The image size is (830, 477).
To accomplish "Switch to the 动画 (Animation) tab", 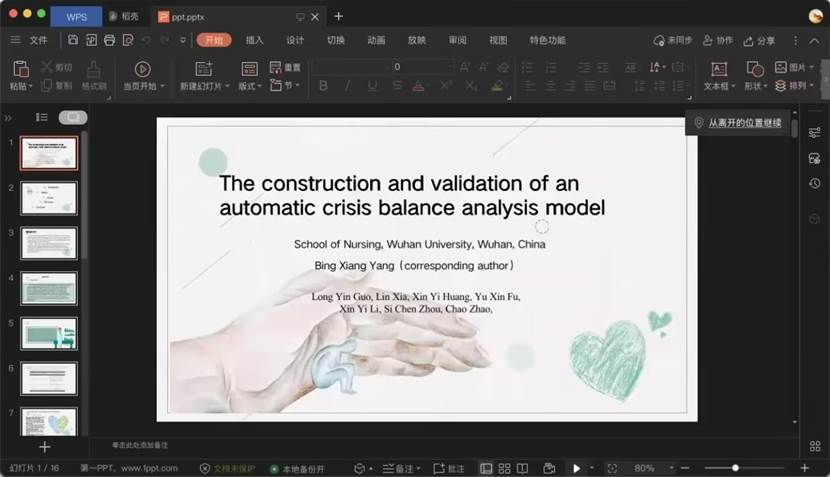I will pyautogui.click(x=376, y=40).
